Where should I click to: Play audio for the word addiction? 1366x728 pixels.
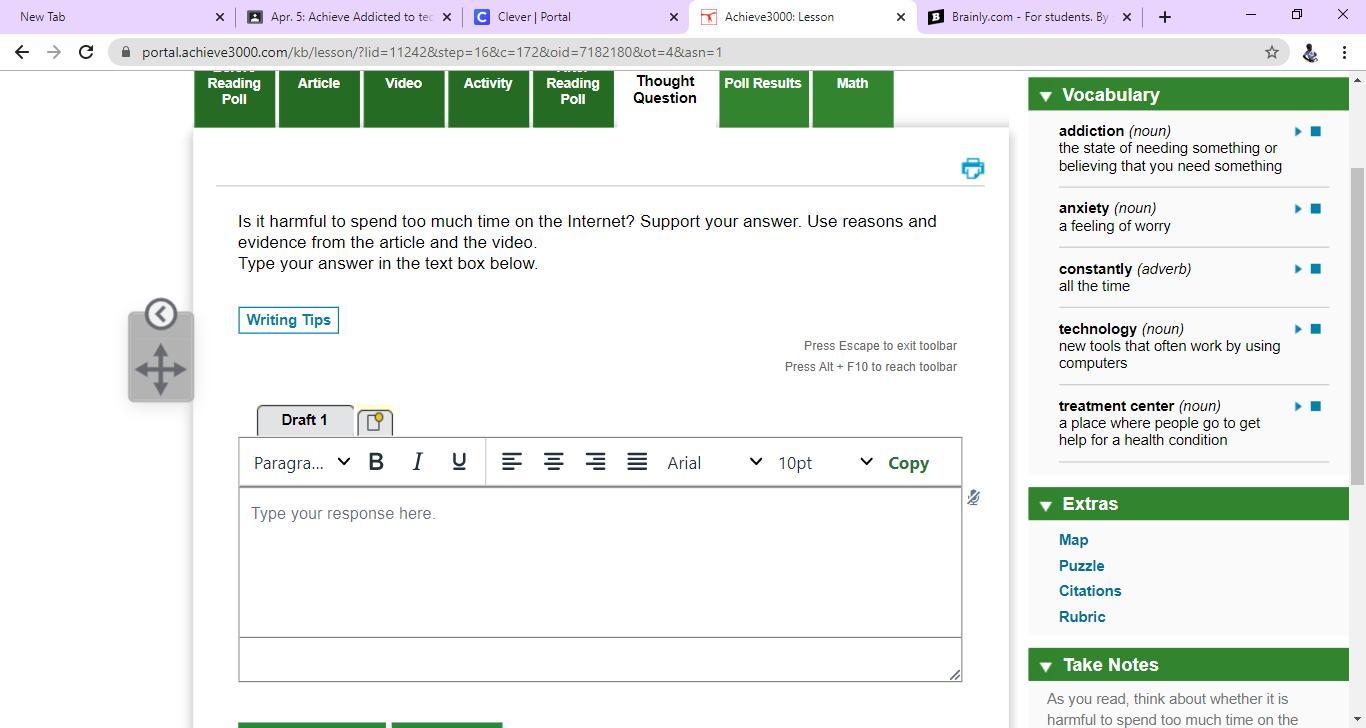tap(1298, 132)
